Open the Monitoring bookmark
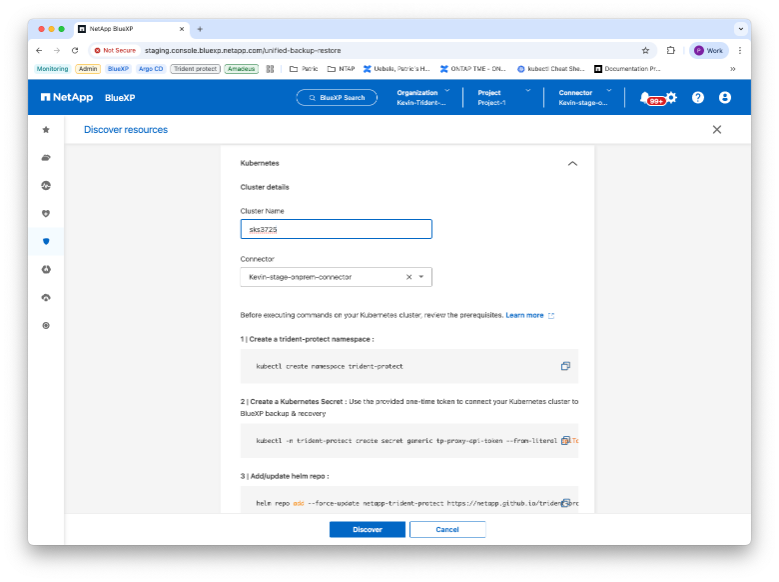 [52, 69]
